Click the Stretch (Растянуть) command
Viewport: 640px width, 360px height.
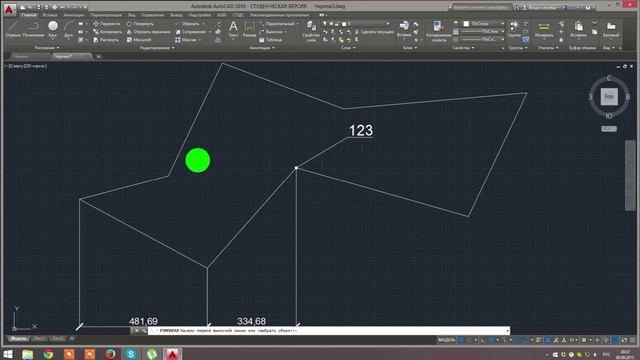(106, 40)
